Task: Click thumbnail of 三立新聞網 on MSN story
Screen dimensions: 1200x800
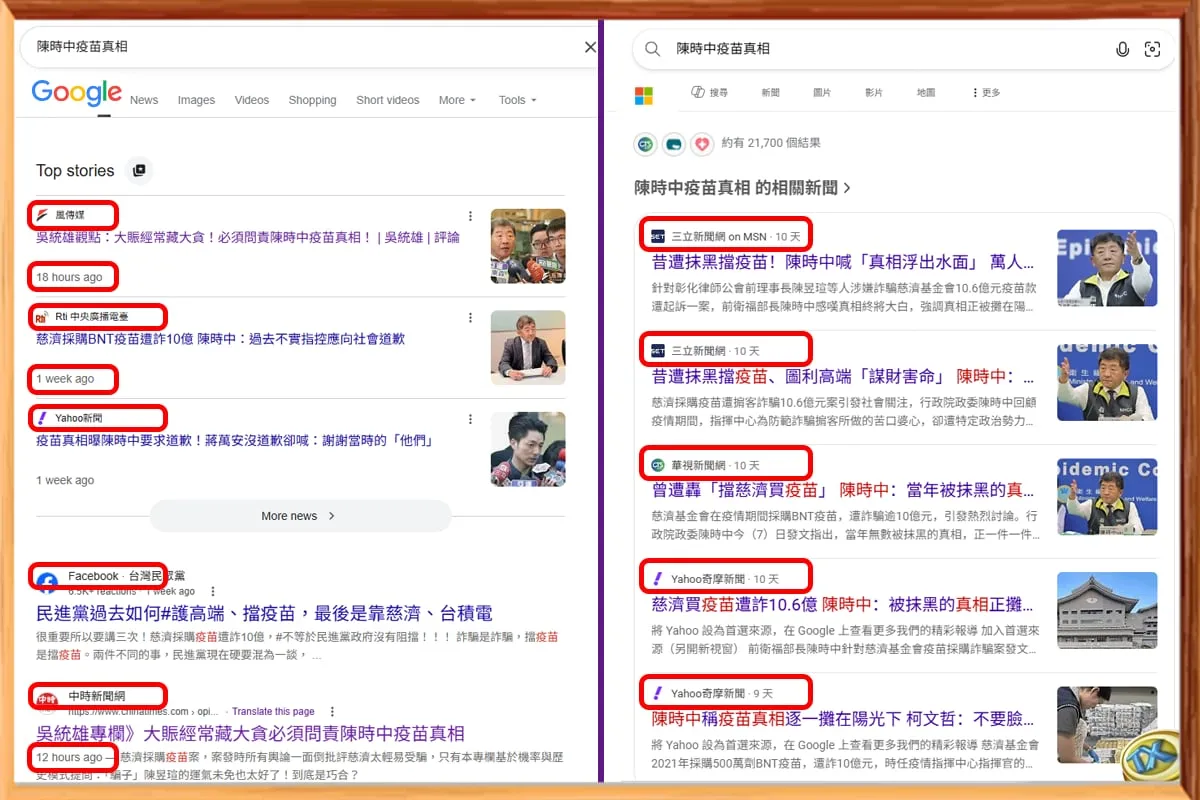Action: pos(1107,268)
